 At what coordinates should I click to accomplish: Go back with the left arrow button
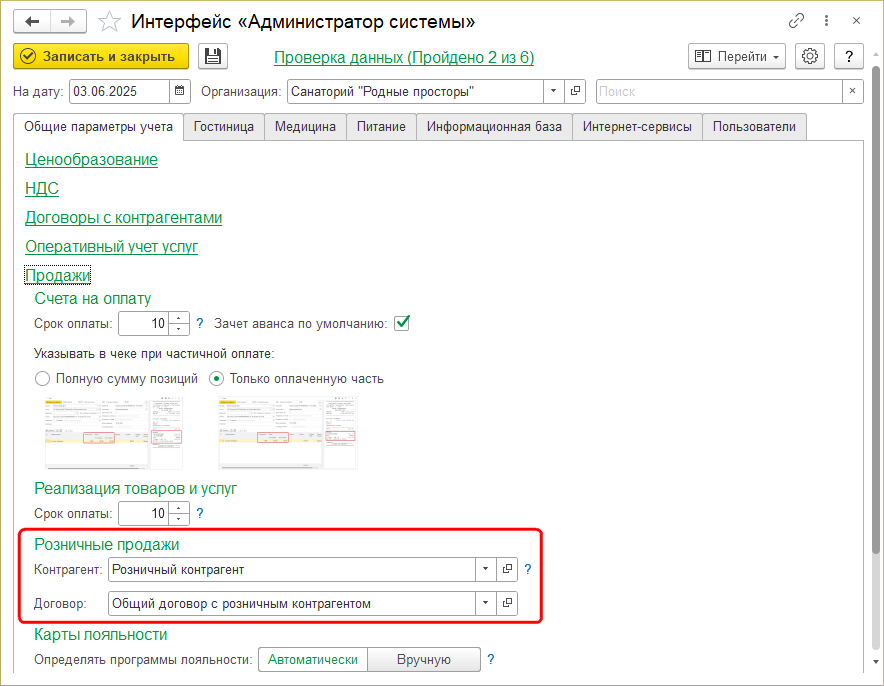(32, 22)
